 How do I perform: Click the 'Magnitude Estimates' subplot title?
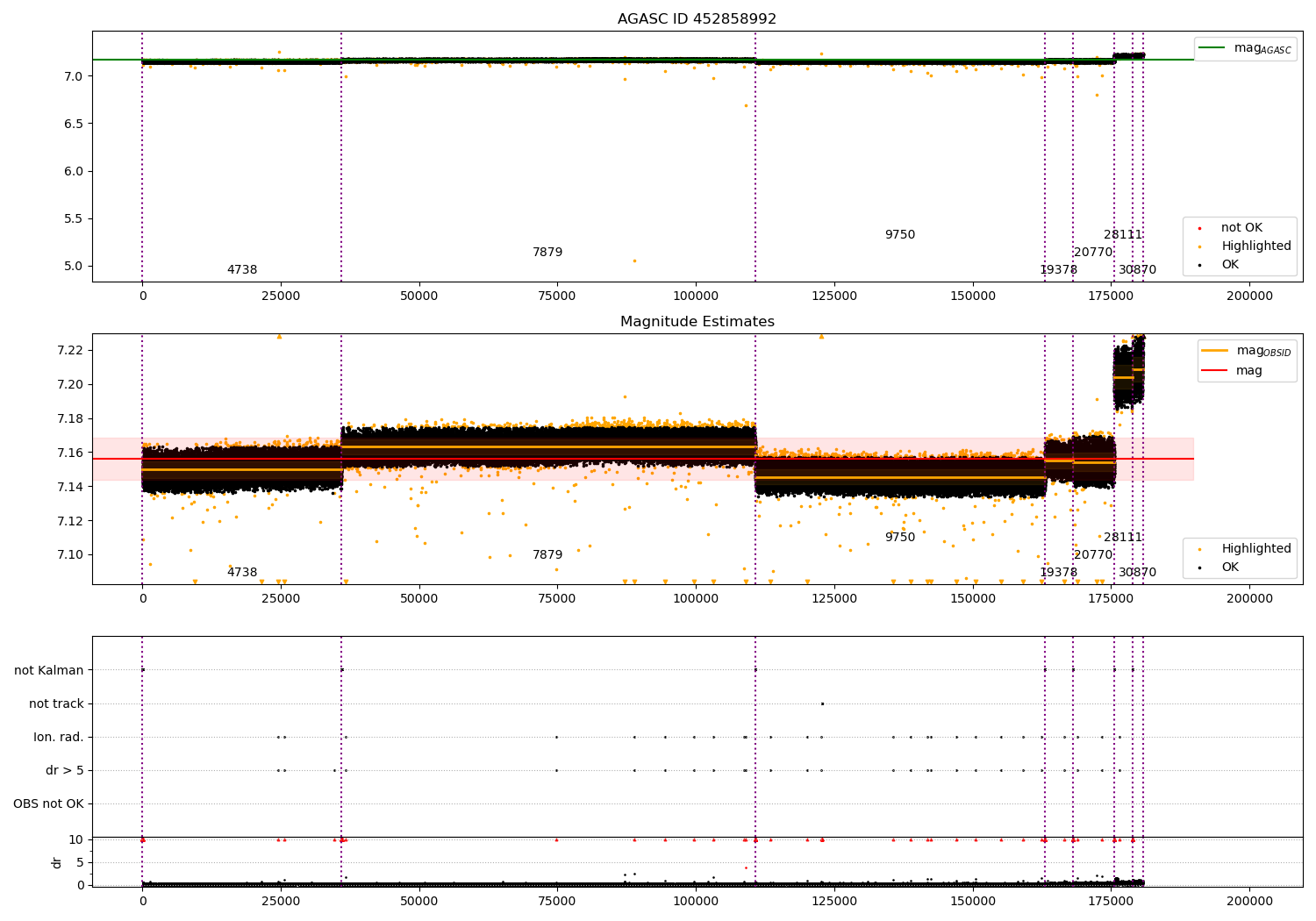tap(697, 322)
